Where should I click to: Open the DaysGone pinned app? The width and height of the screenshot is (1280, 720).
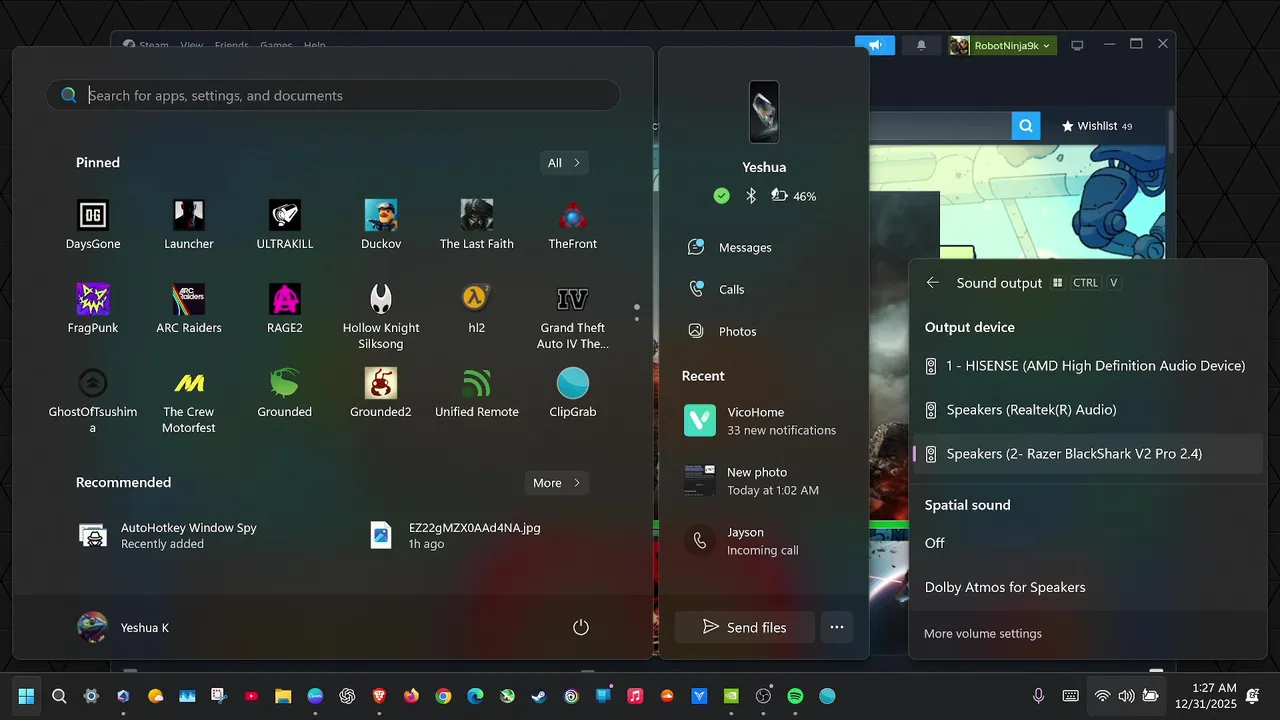[93, 224]
